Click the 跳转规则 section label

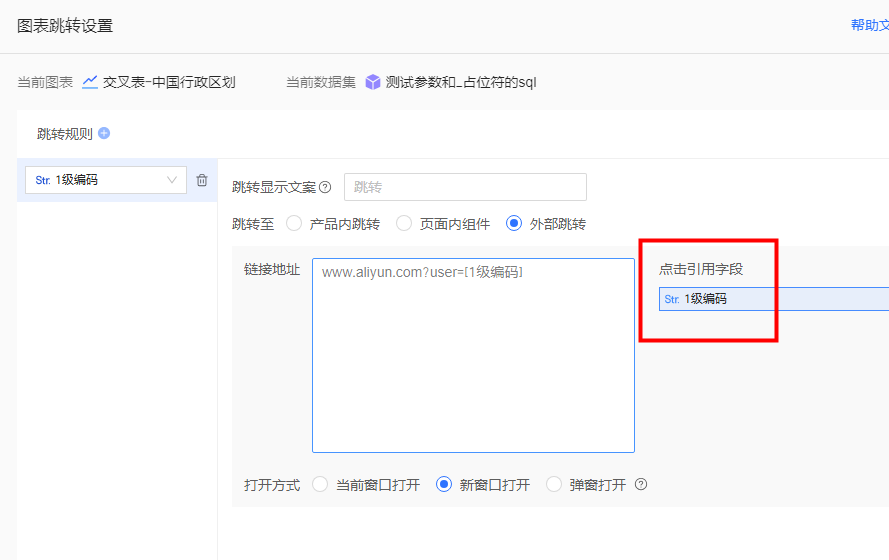[x=64, y=134]
